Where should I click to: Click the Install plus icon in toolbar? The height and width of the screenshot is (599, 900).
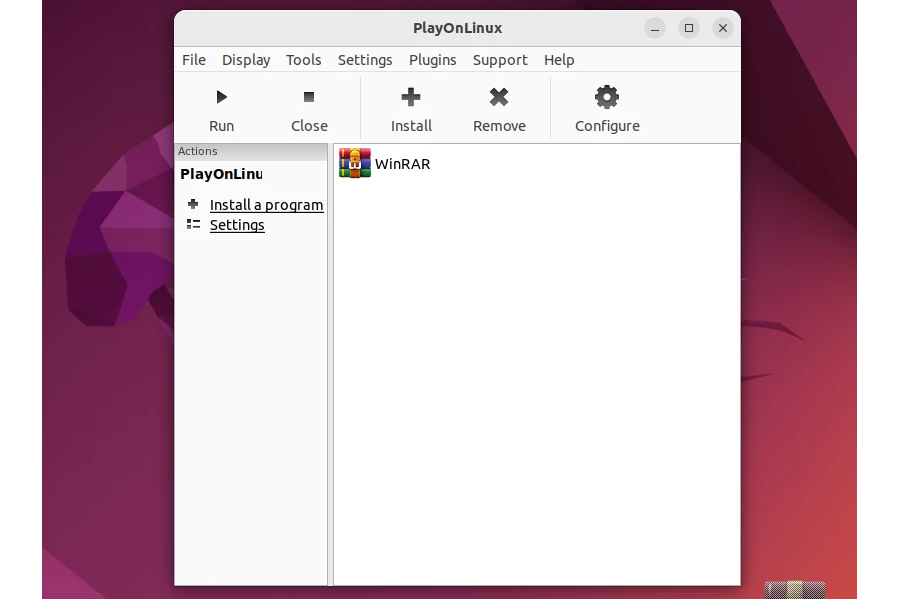click(x=411, y=97)
